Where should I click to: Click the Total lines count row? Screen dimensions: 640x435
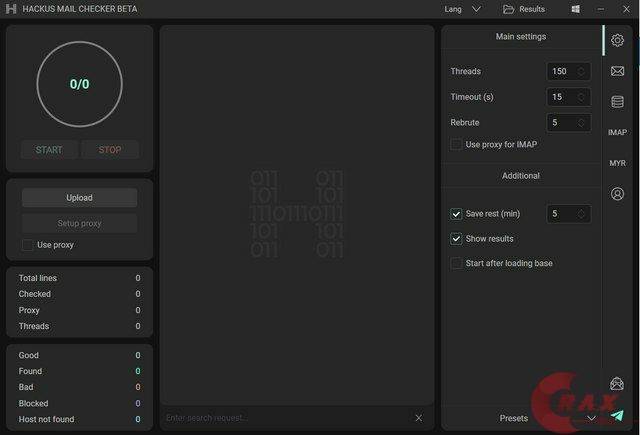coord(80,278)
